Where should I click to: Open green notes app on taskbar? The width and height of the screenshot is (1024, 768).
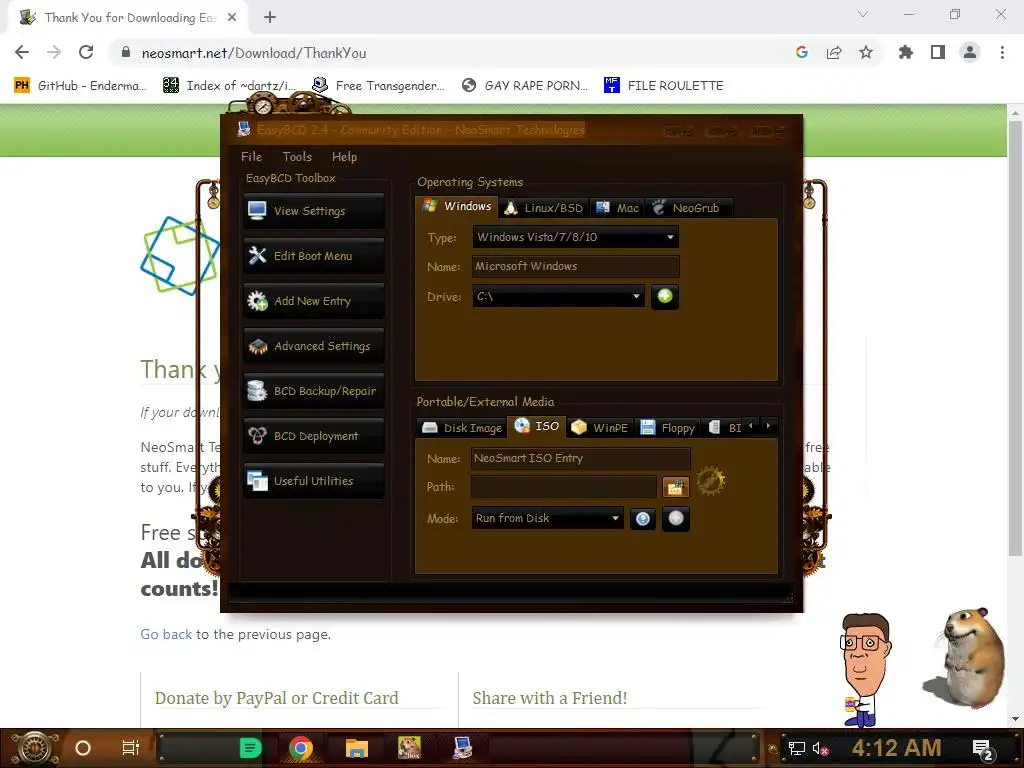(250, 748)
